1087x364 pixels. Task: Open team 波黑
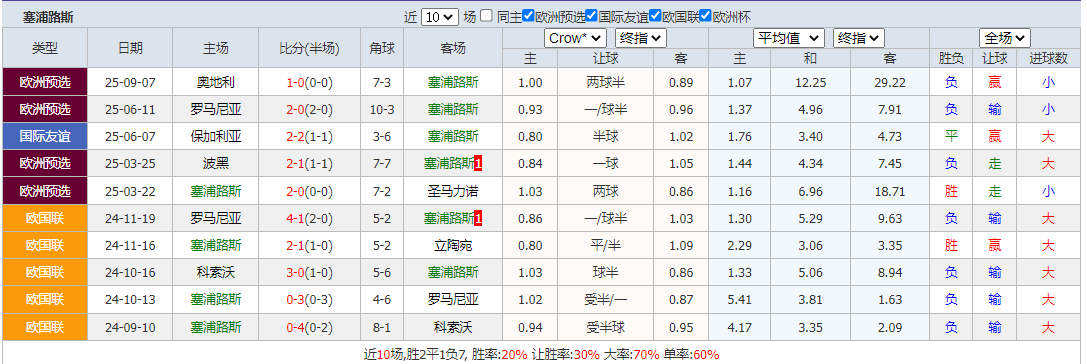click(216, 164)
